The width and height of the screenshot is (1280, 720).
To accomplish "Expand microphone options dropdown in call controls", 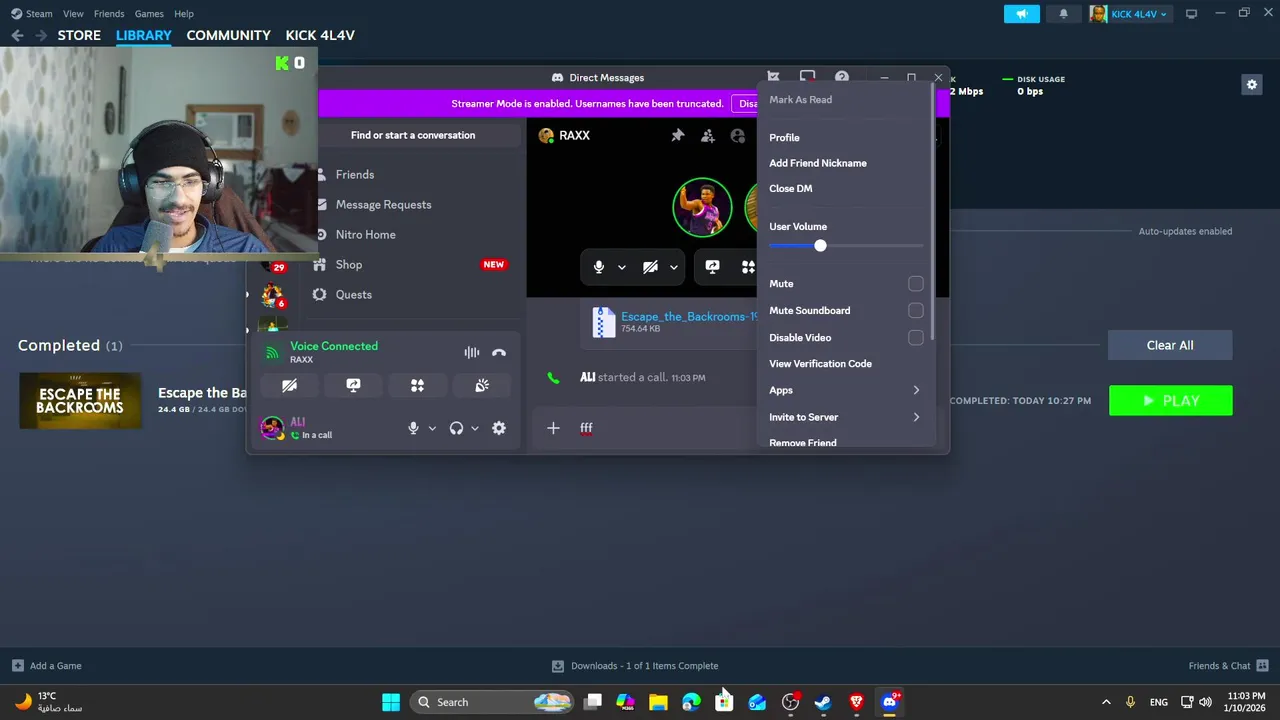I will [622, 267].
